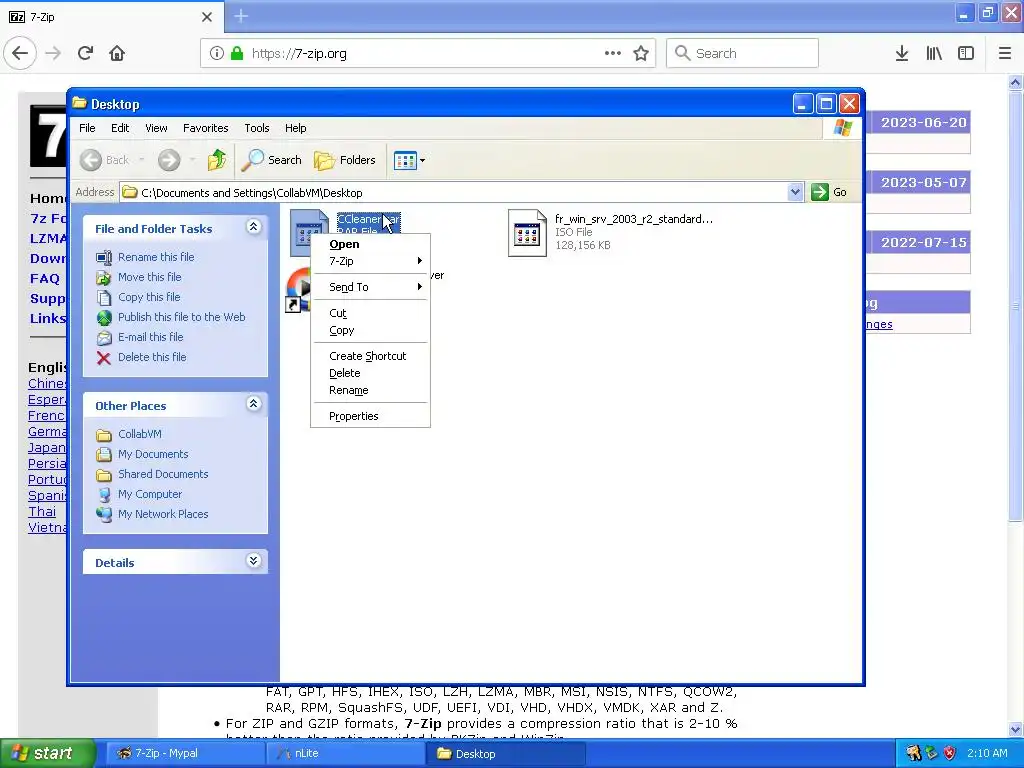Open page actions three-dot menu
Image resolution: width=1024 pixels, height=768 pixels.
pos(613,53)
